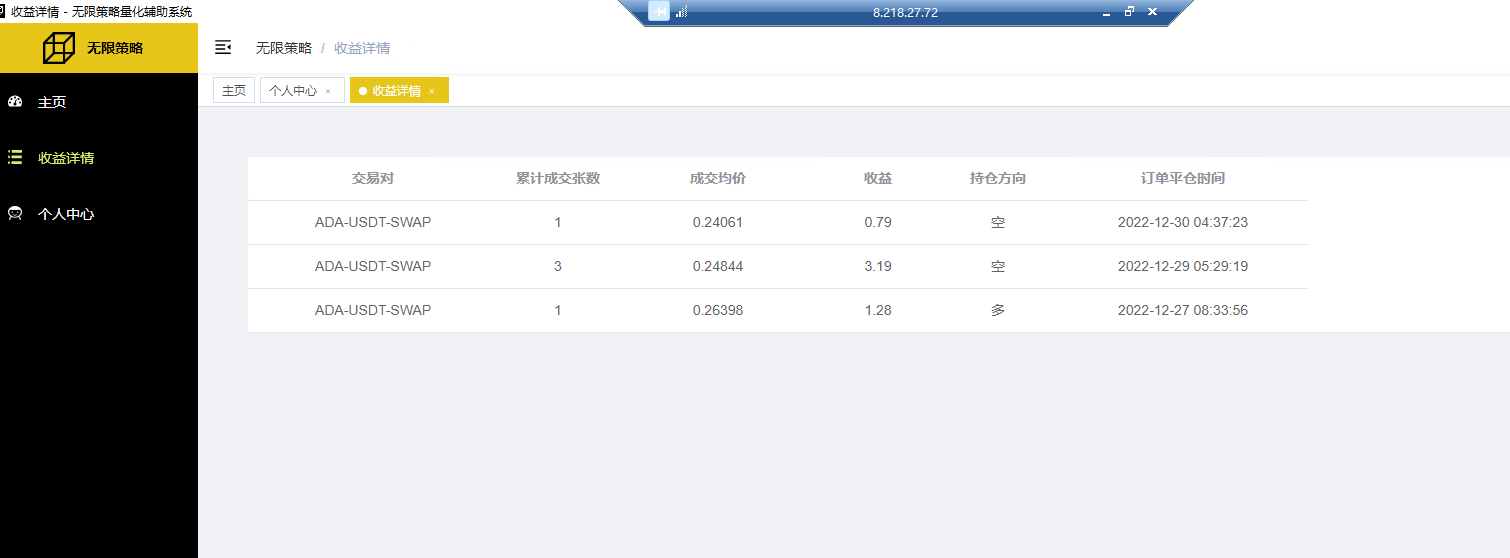Click close time 2022-12-30 04:37:23
Image resolution: width=1510 pixels, height=558 pixels.
click(x=1183, y=222)
